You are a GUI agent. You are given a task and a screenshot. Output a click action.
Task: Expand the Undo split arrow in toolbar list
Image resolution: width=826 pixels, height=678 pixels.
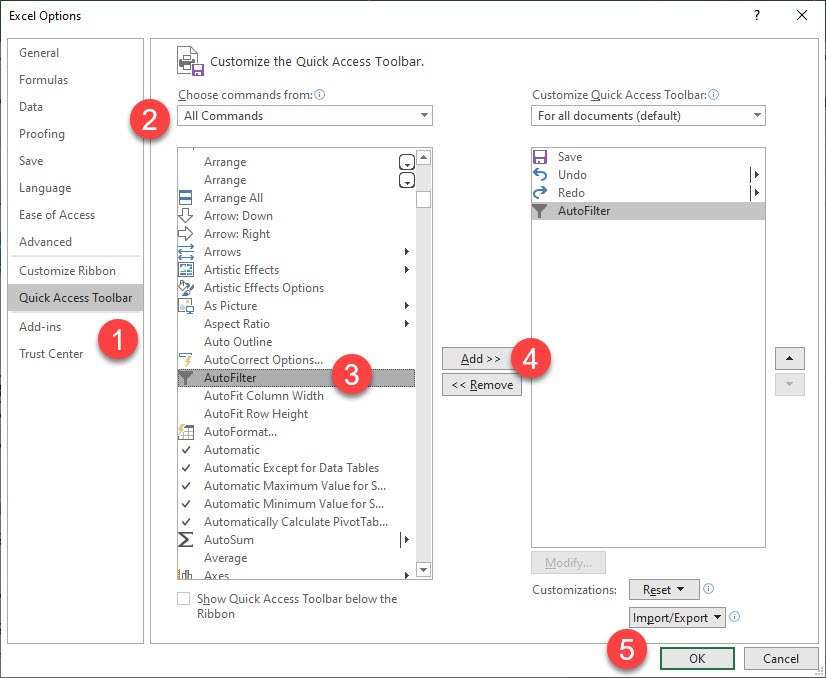click(756, 174)
